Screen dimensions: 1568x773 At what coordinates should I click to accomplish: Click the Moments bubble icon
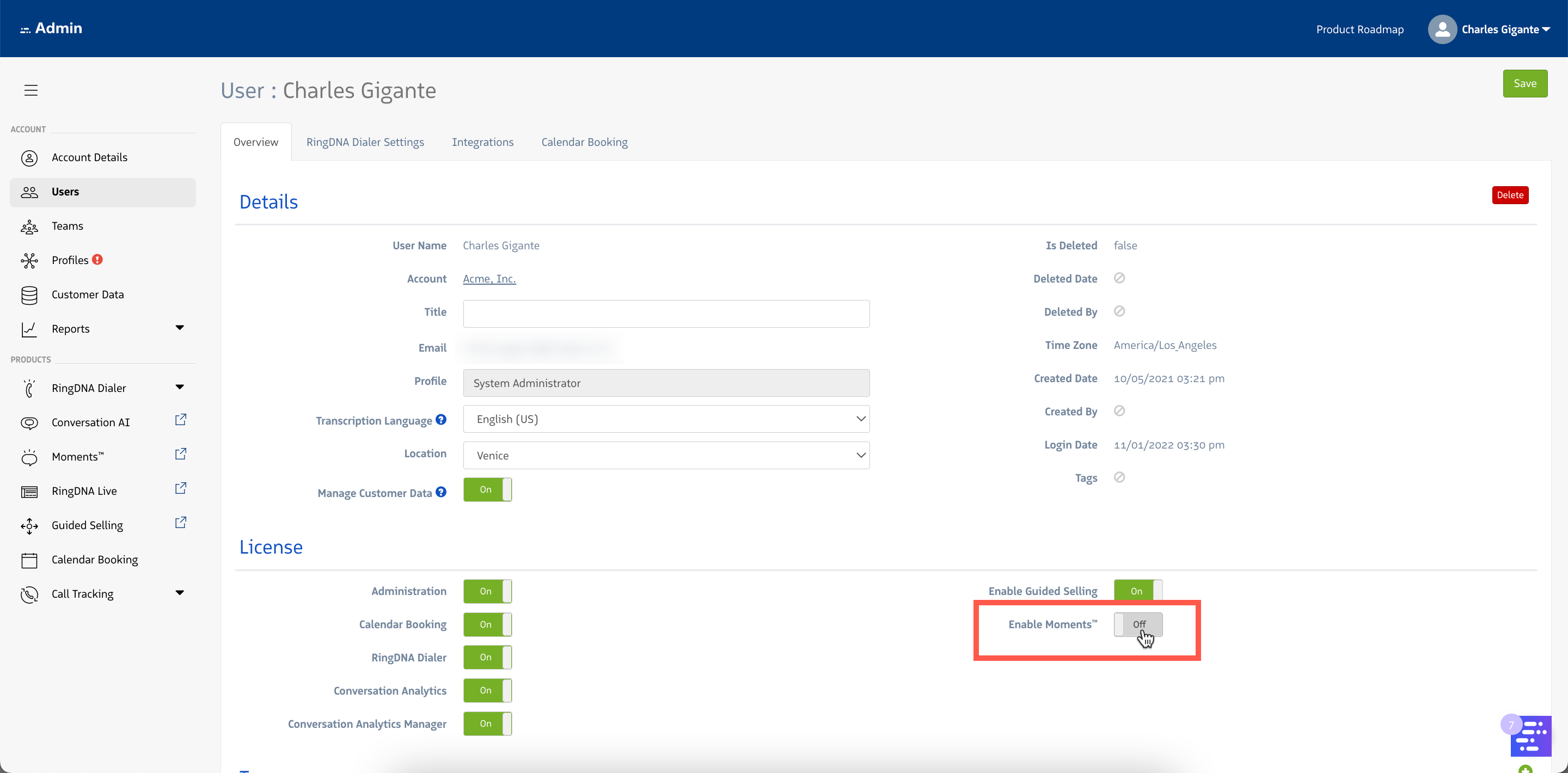tap(29, 457)
